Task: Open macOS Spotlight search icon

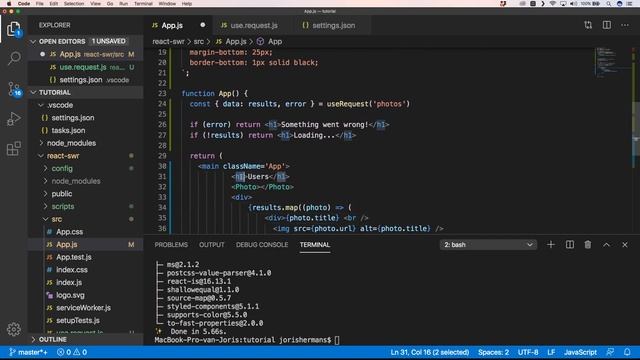Action: pos(609,3)
